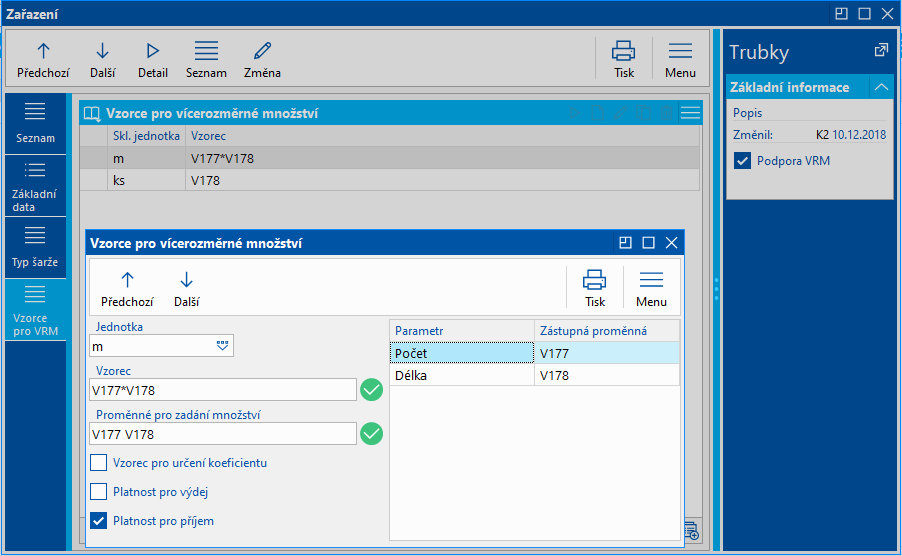Click V177 cell in Zástupná proměnná column
The height and width of the screenshot is (556, 902).
point(607,353)
